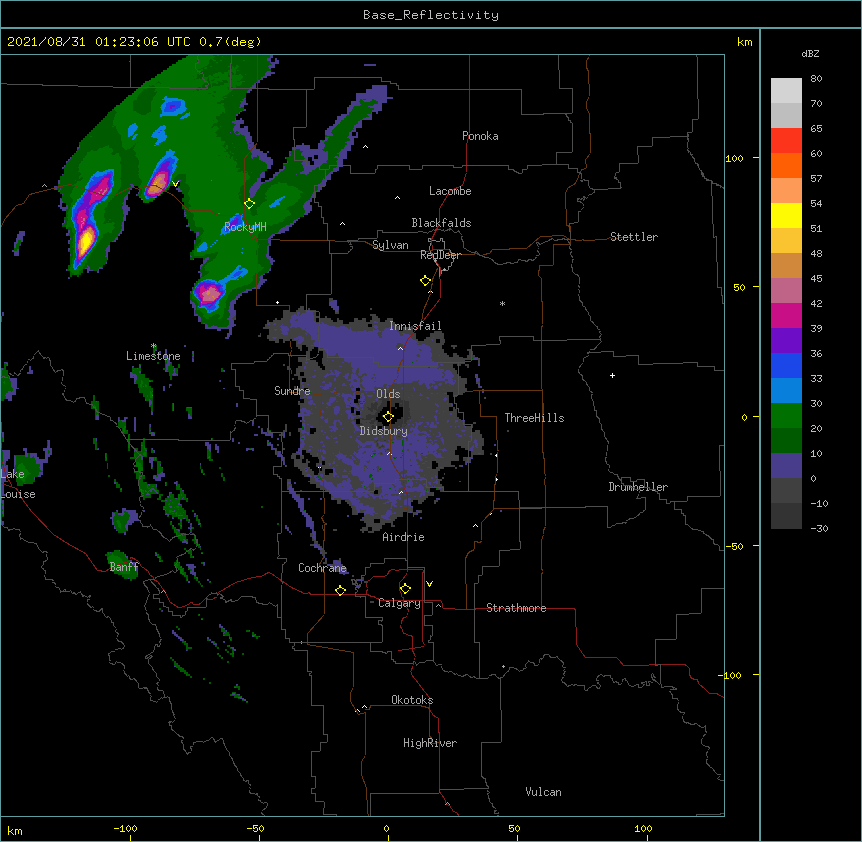Click the Strathmore label

point(516,608)
